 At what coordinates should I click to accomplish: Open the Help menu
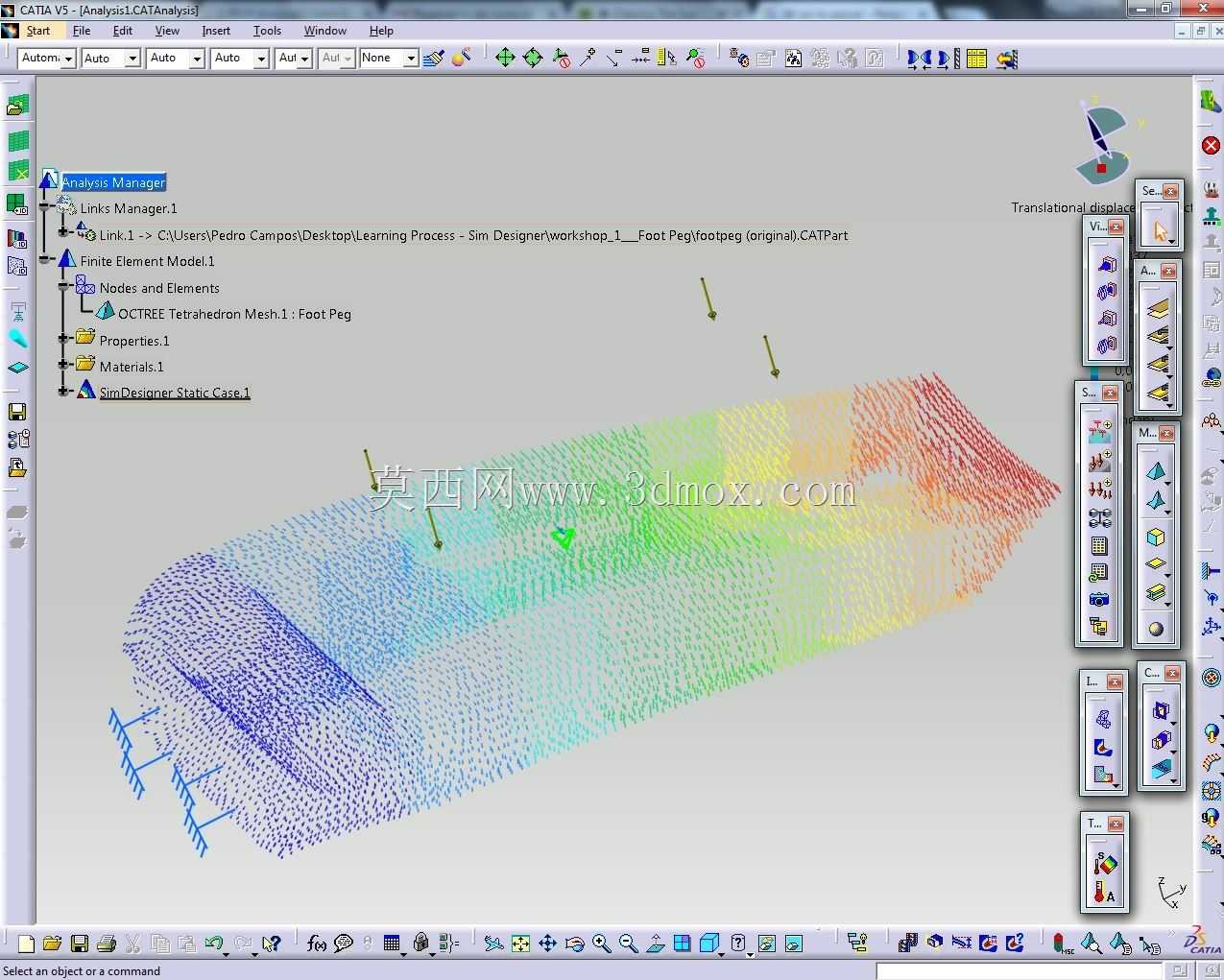(381, 31)
